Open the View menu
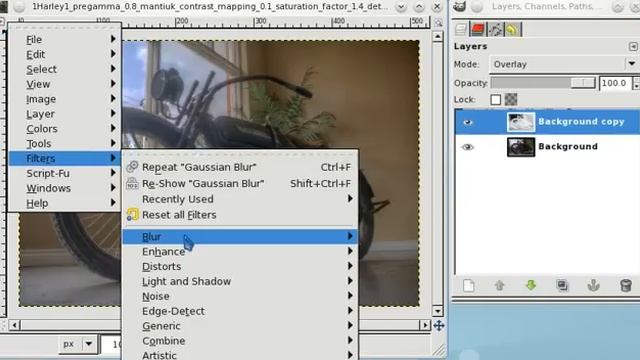The width and height of the screenshot is (640, 360). (x=64, y=84)
